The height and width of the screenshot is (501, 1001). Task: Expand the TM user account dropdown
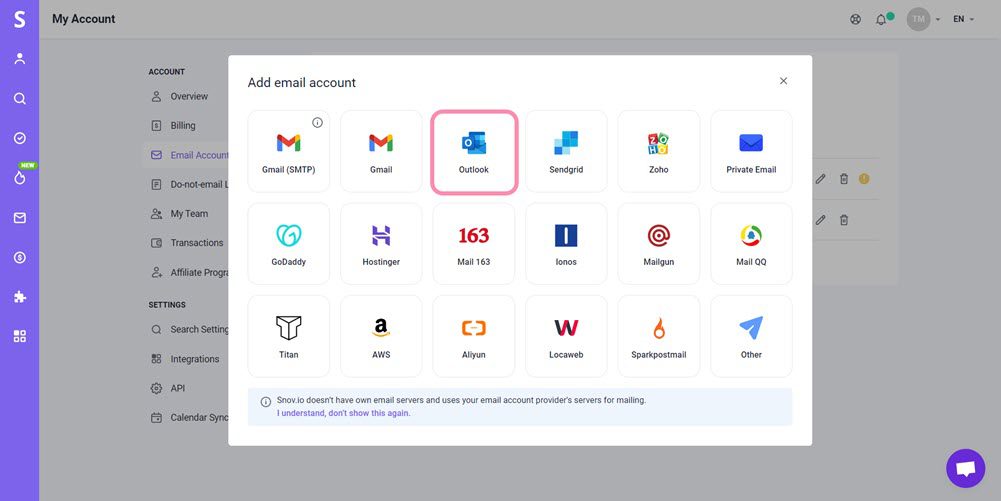pos(924,19)
